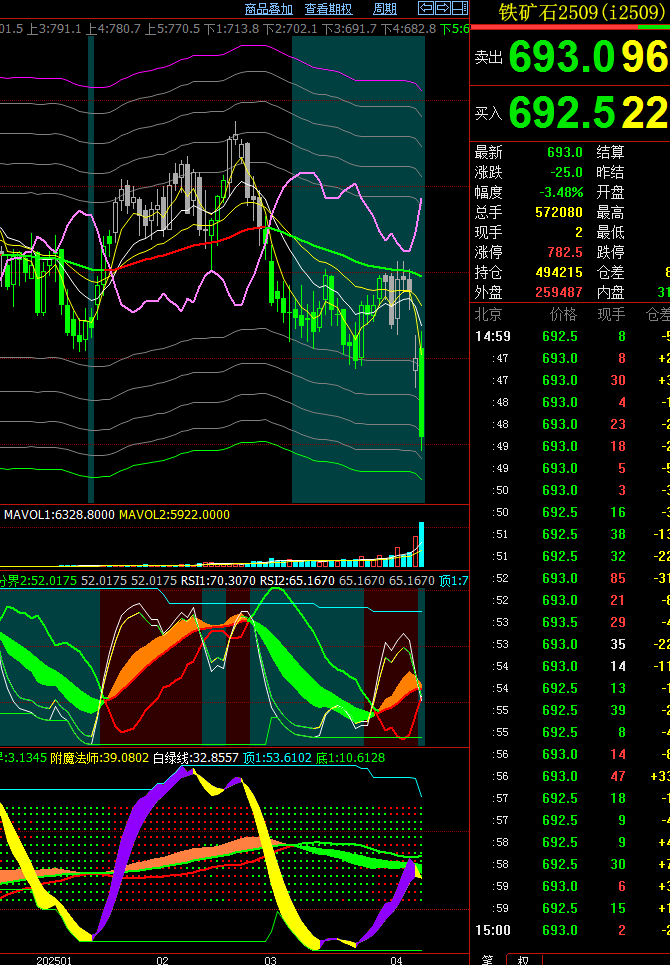Screen dimensions: 670x965
Task: Switch to the 权 tab
Action: click(x=524, y=959)
